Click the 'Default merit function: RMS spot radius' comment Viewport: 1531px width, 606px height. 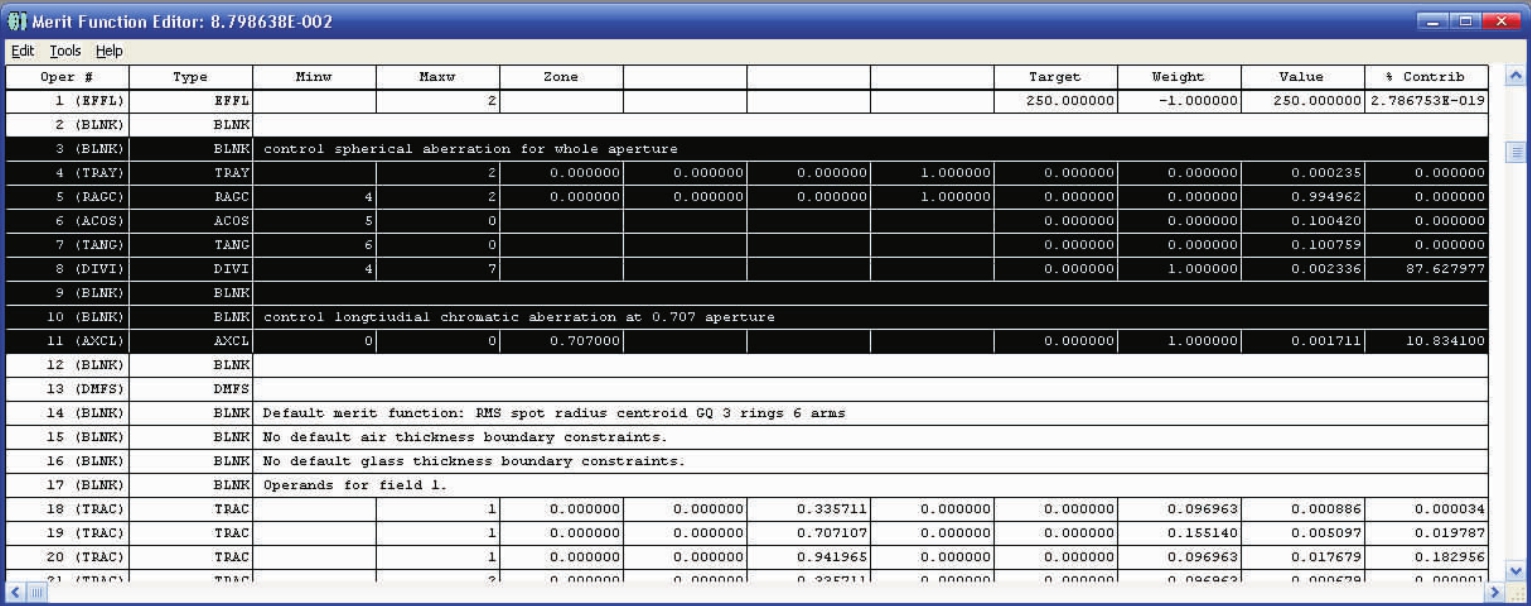coord(555,413)
